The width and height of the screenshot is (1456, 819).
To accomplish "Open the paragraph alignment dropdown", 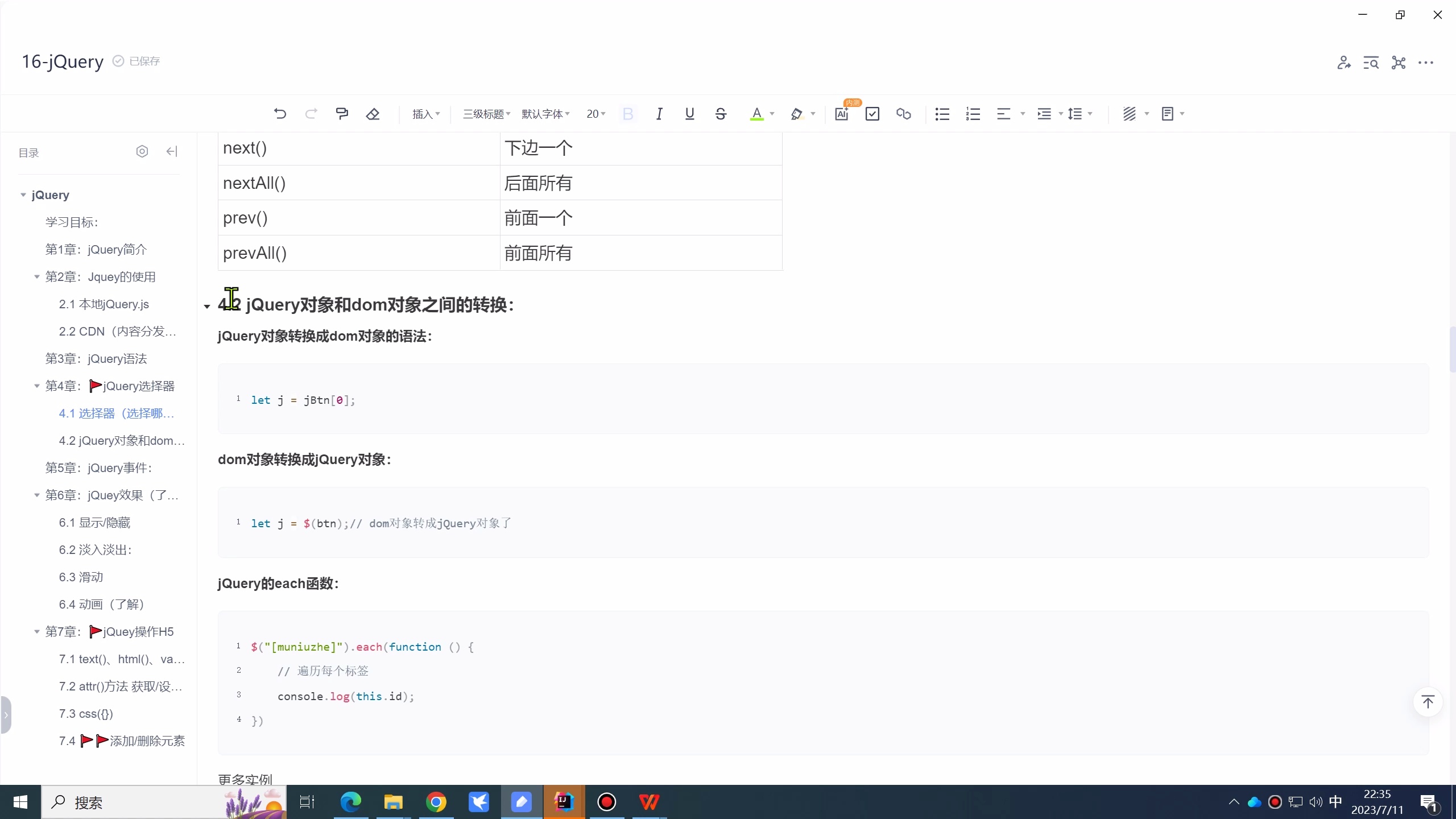I will click(1010, 113).
